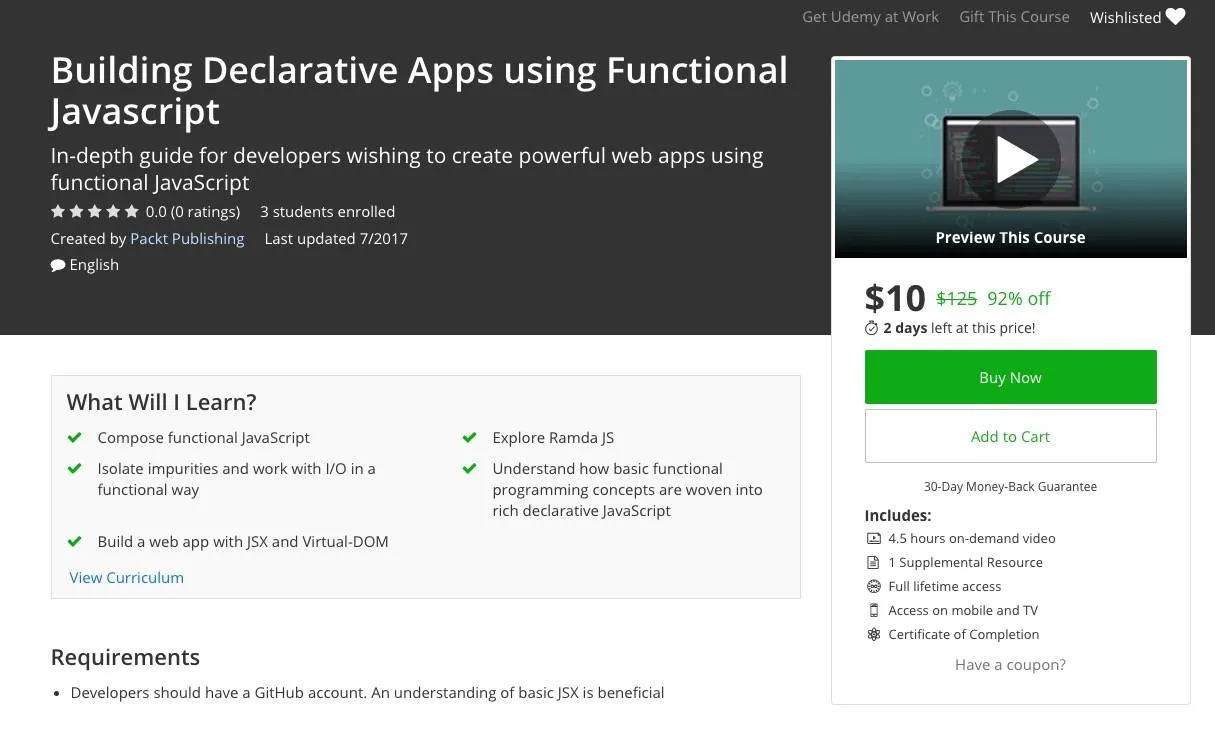This screenshot has width=1215, height=731.
Task: Click the star rating icons
Action: point(95,212)
